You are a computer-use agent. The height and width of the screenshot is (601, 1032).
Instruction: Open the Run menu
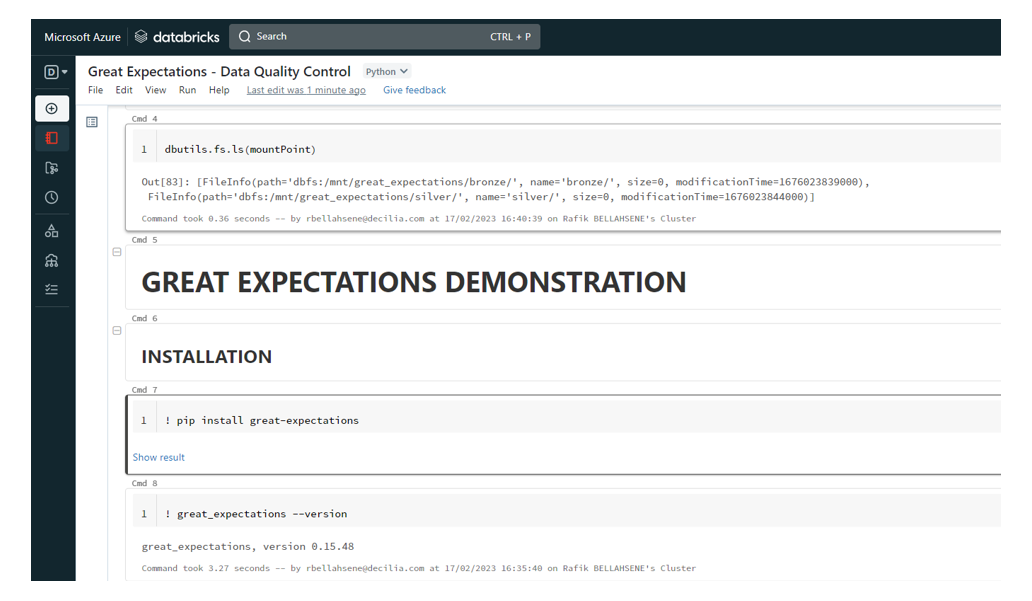[x=188, y=90]
